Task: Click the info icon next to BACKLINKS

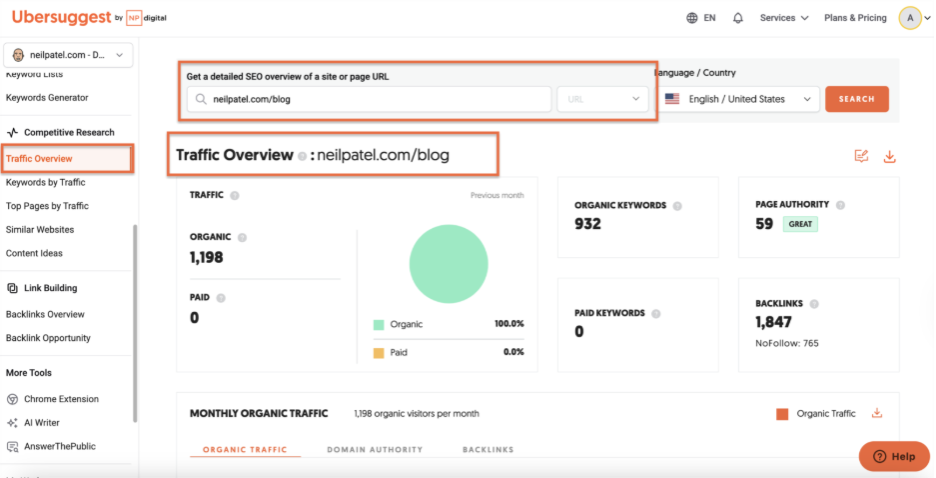Action: point(814,304)
